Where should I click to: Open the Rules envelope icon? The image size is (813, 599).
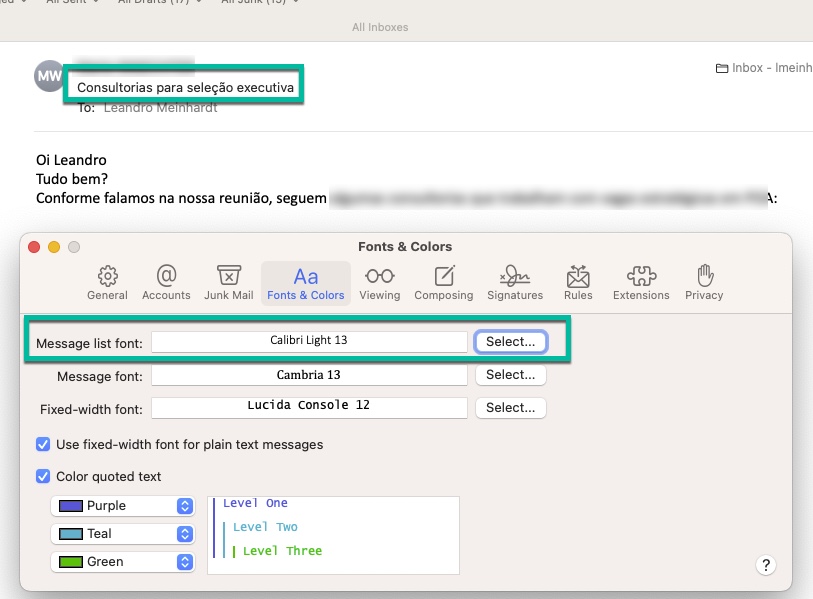(x=578, y=276)
